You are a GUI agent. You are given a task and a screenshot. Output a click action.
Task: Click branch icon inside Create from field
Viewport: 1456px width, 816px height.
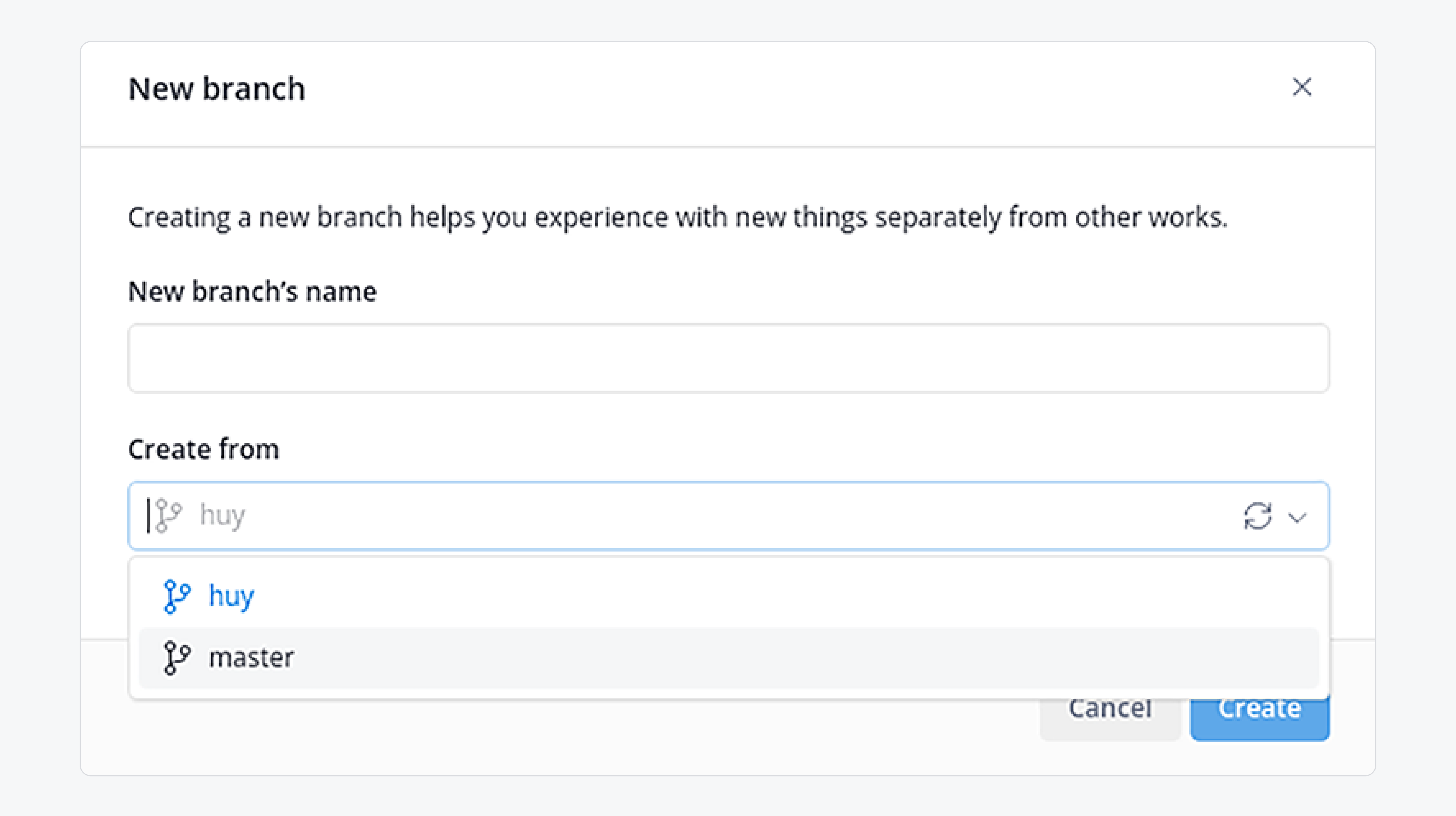pos(168,515)
